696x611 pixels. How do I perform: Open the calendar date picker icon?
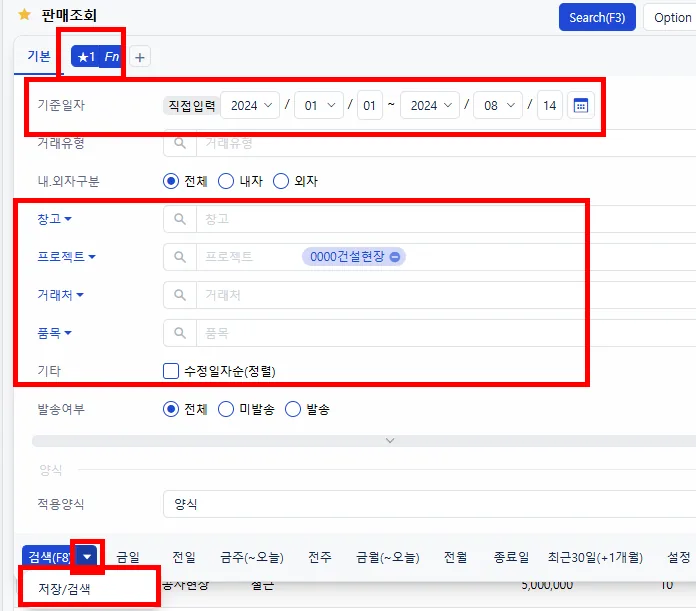click(581, 106)
